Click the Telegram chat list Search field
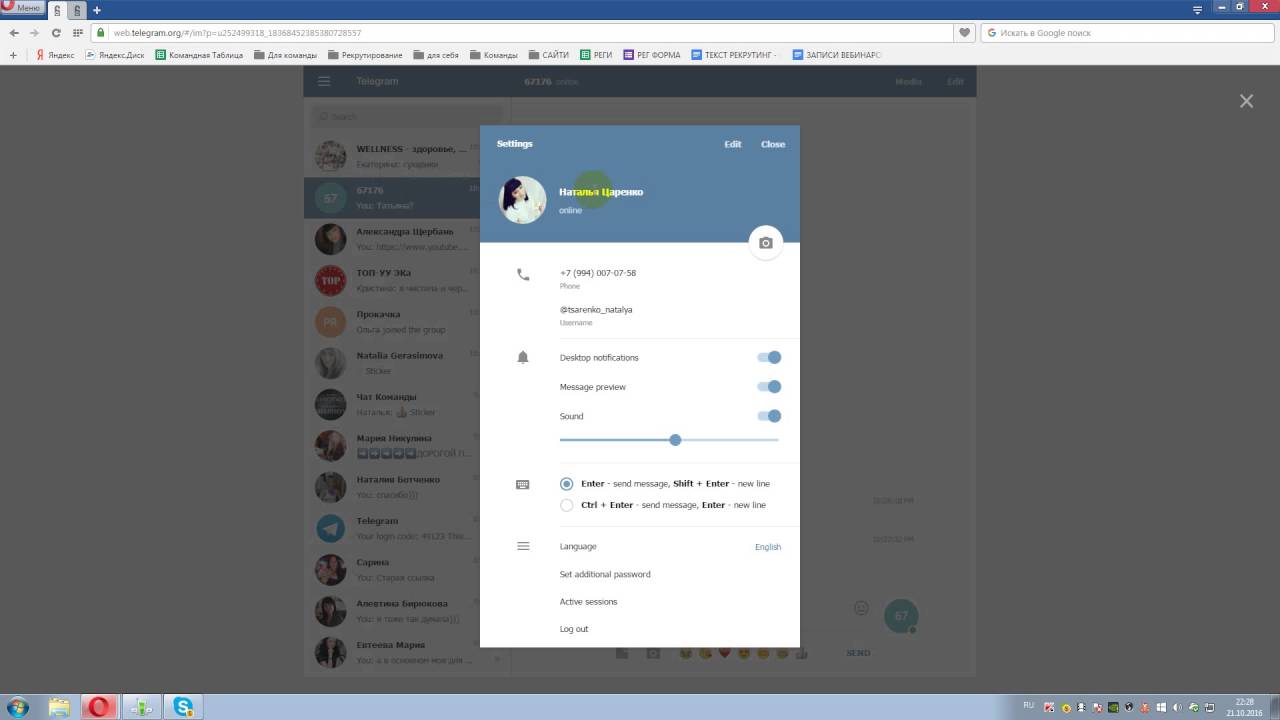This screenshot has width=1280, height=720. (x=407, y=116)
